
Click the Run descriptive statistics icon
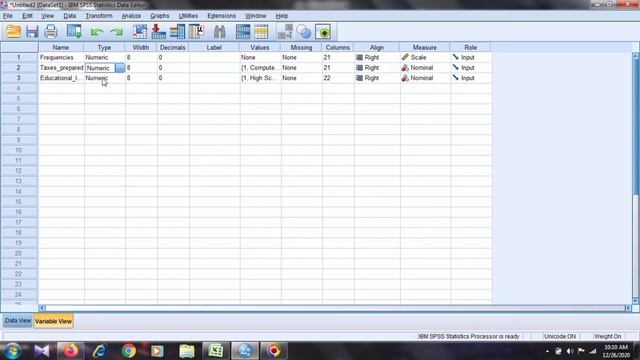tap(196, 31)
